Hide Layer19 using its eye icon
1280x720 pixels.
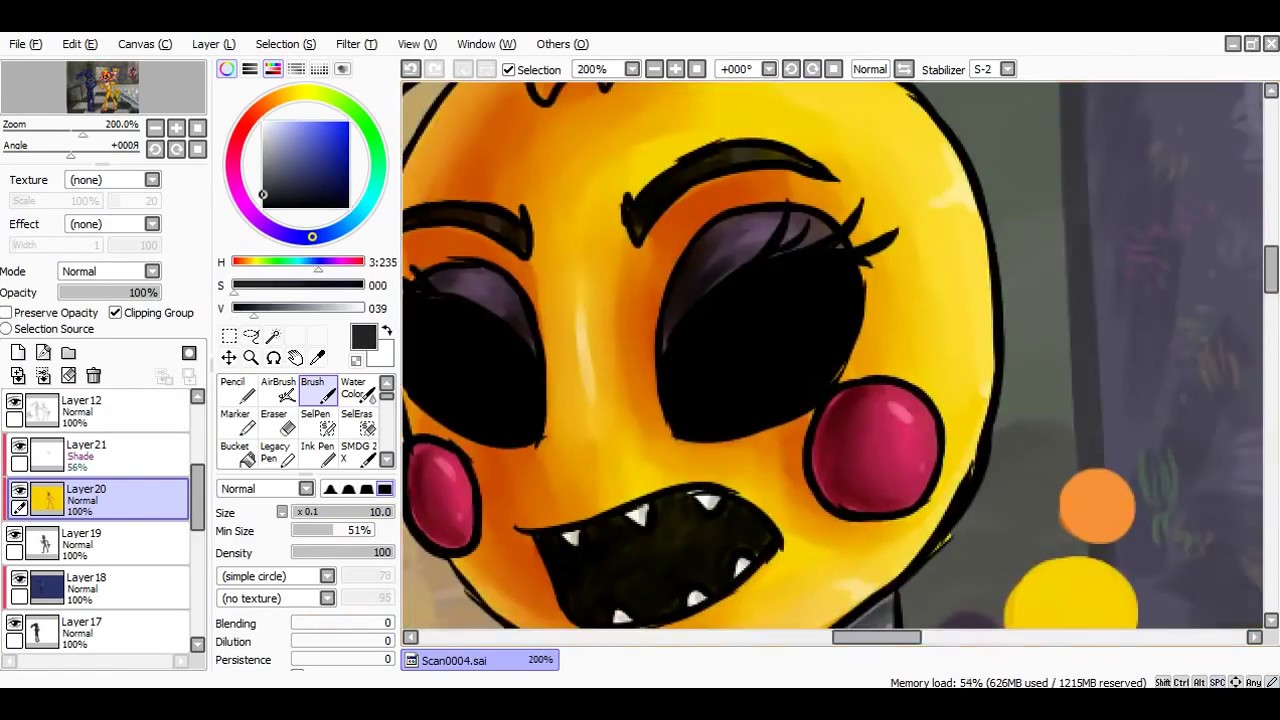click(14, 535)
